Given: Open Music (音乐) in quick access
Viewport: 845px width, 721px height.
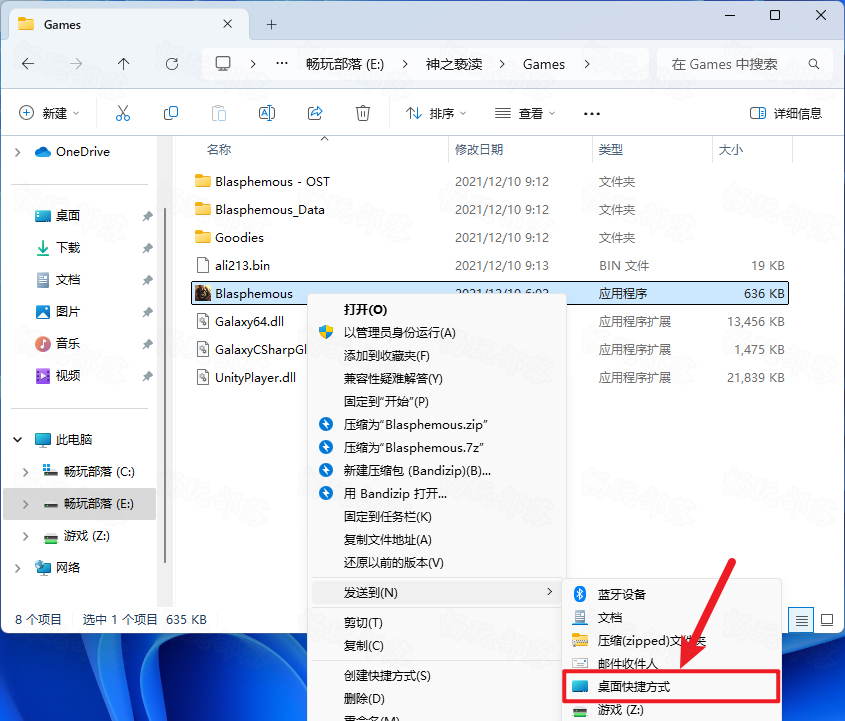Looking at the screenshot, I should point(67,343).
